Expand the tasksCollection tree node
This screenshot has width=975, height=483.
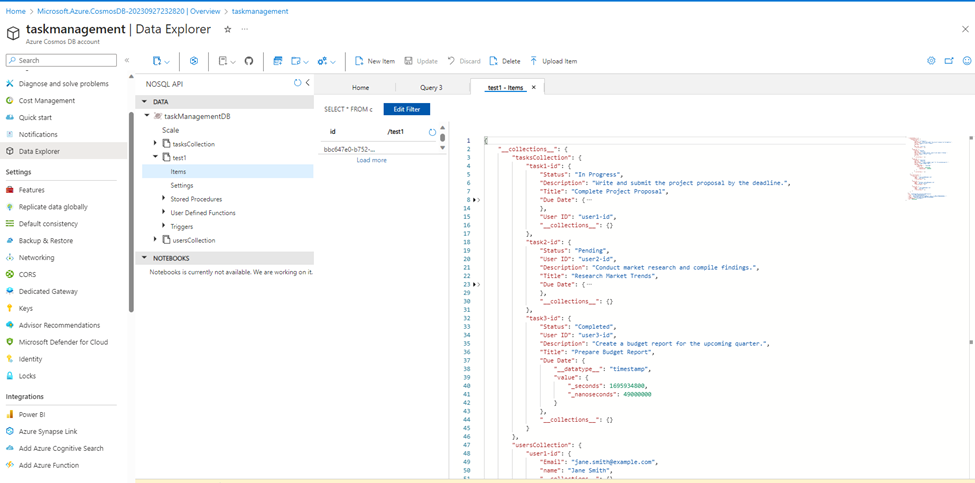pos(155,144)
